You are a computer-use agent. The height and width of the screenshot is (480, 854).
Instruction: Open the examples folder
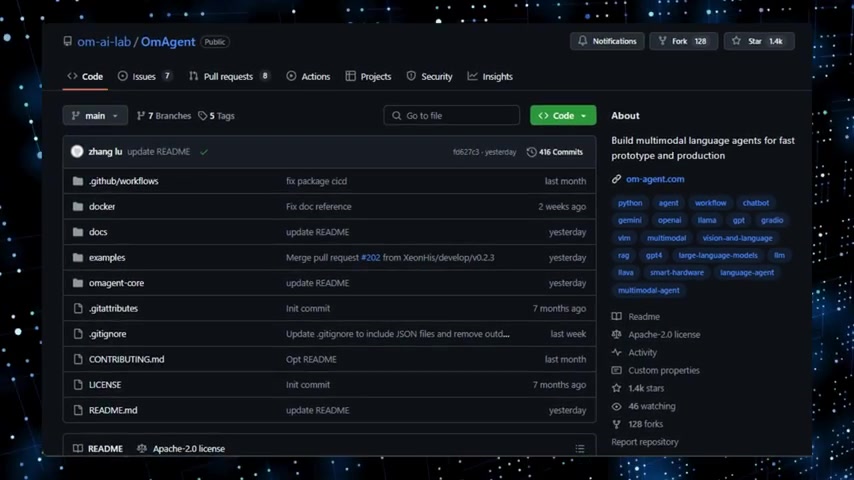(107, 257)
